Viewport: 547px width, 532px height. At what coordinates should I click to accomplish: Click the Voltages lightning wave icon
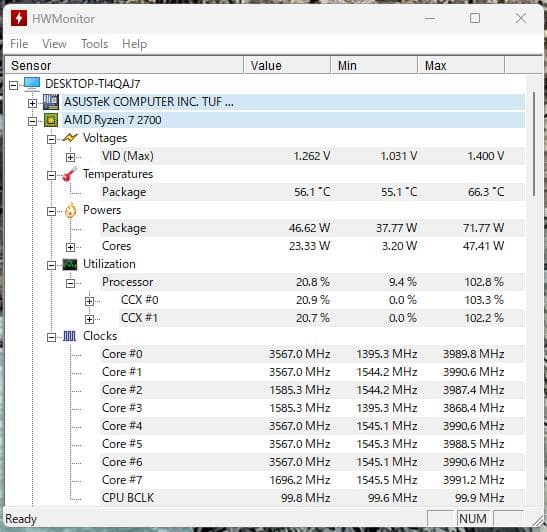[70, 138]
